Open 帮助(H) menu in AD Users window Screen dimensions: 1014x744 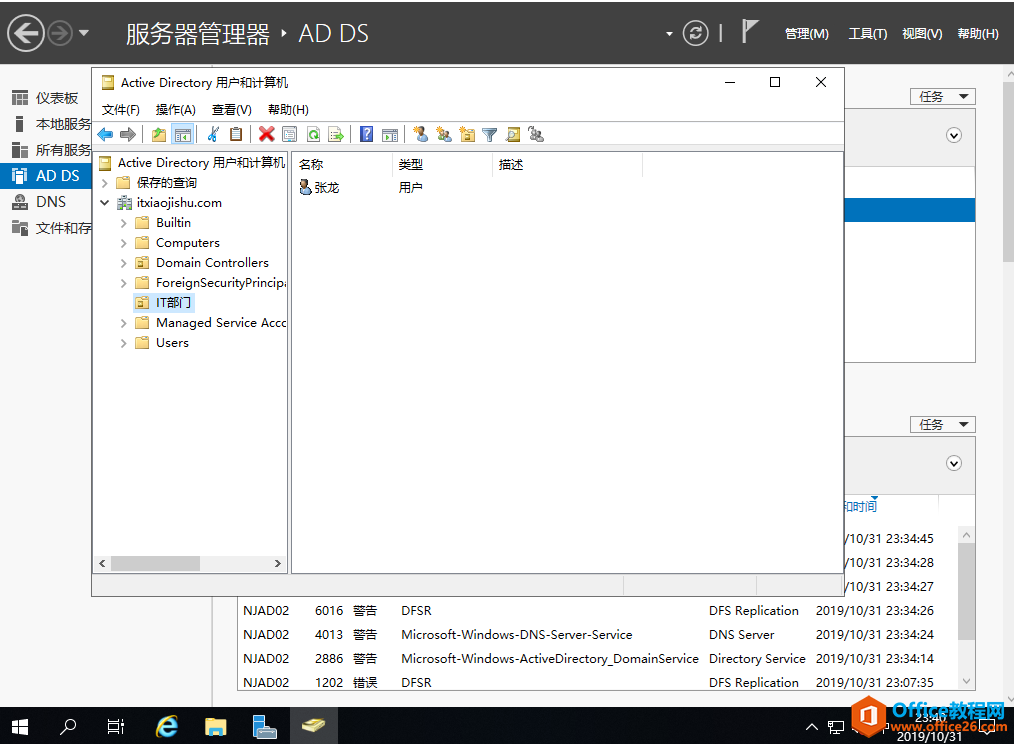tap(288, 110)
